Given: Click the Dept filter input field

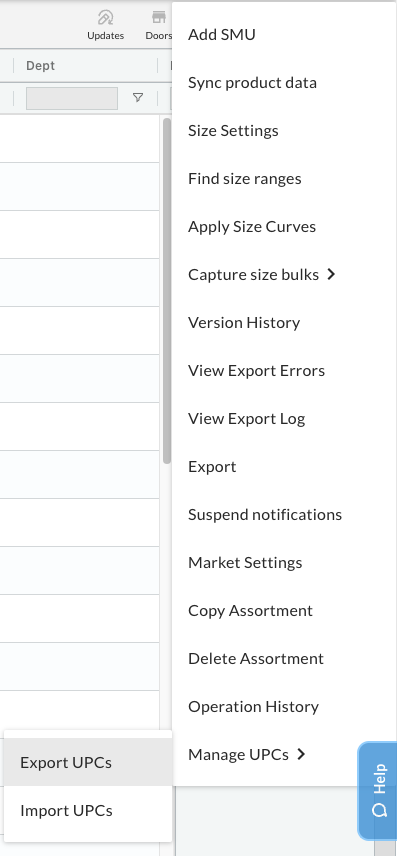Looking at the screenshot, I should coord(72,98).
